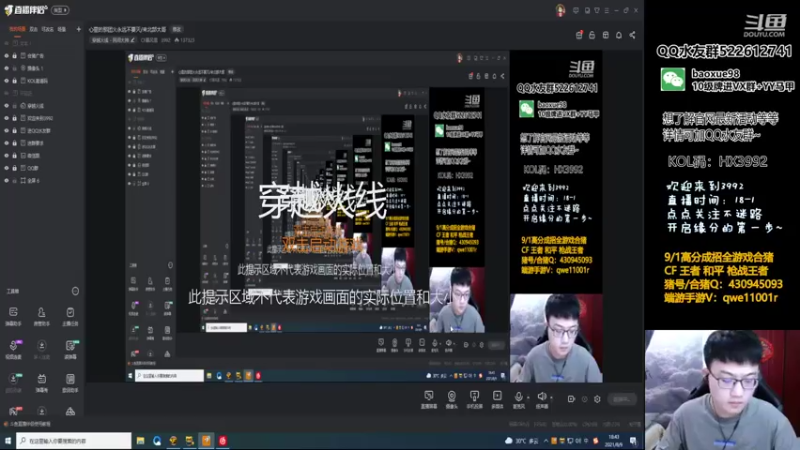Toggle lock on 欢迎来到3992 source
The height and width of the screenshot is (450, 800).
[x=14, y=118]
